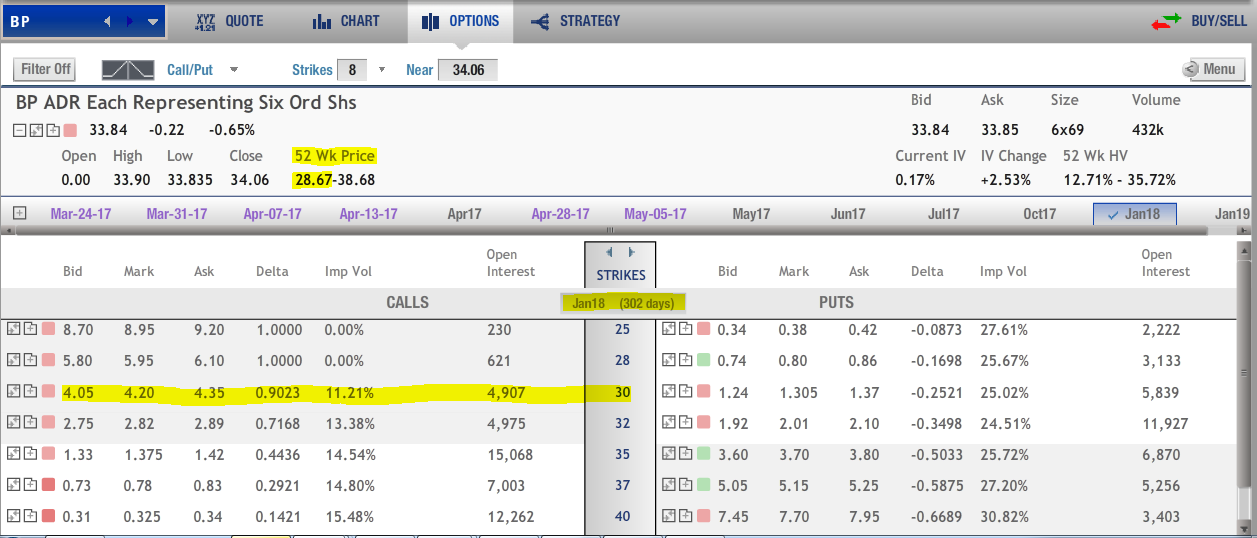The image size is (1257, 538).
Task: Click the chart icon for the 25 put
Action: (x=669, y=329)
